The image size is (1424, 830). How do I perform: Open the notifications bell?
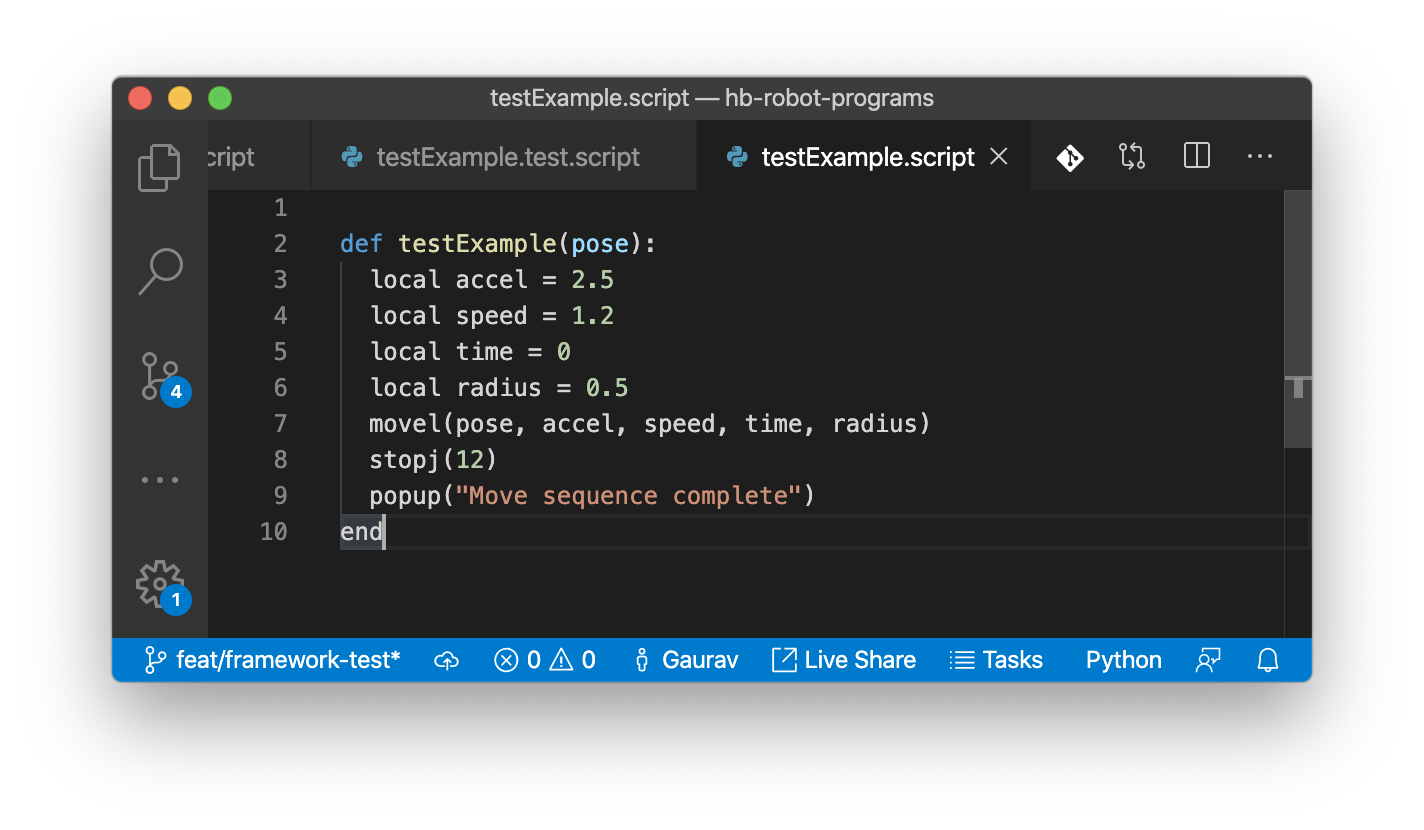point(1268,660)
